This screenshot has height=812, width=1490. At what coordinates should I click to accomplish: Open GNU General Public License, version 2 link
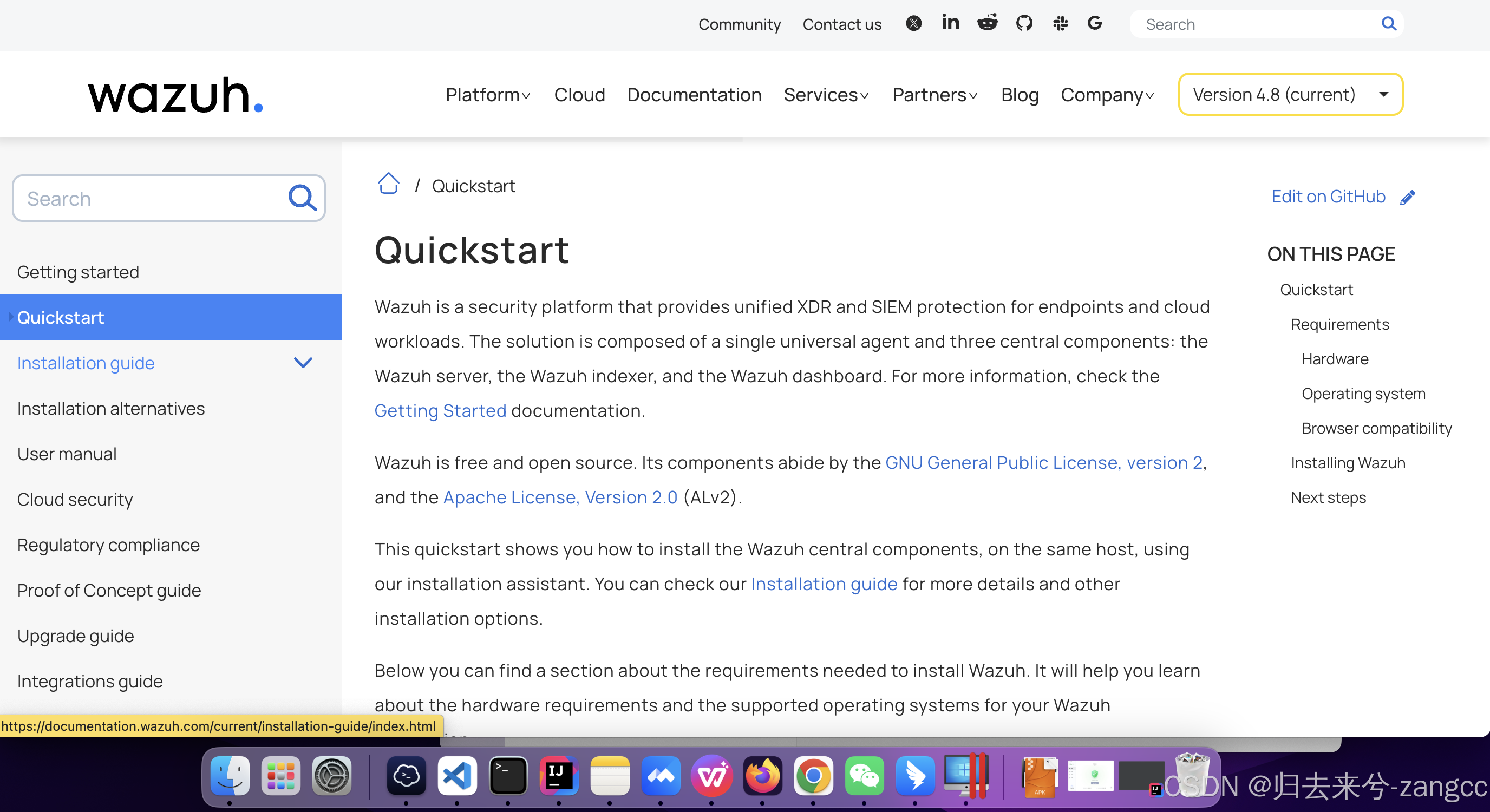[1044, 463]
